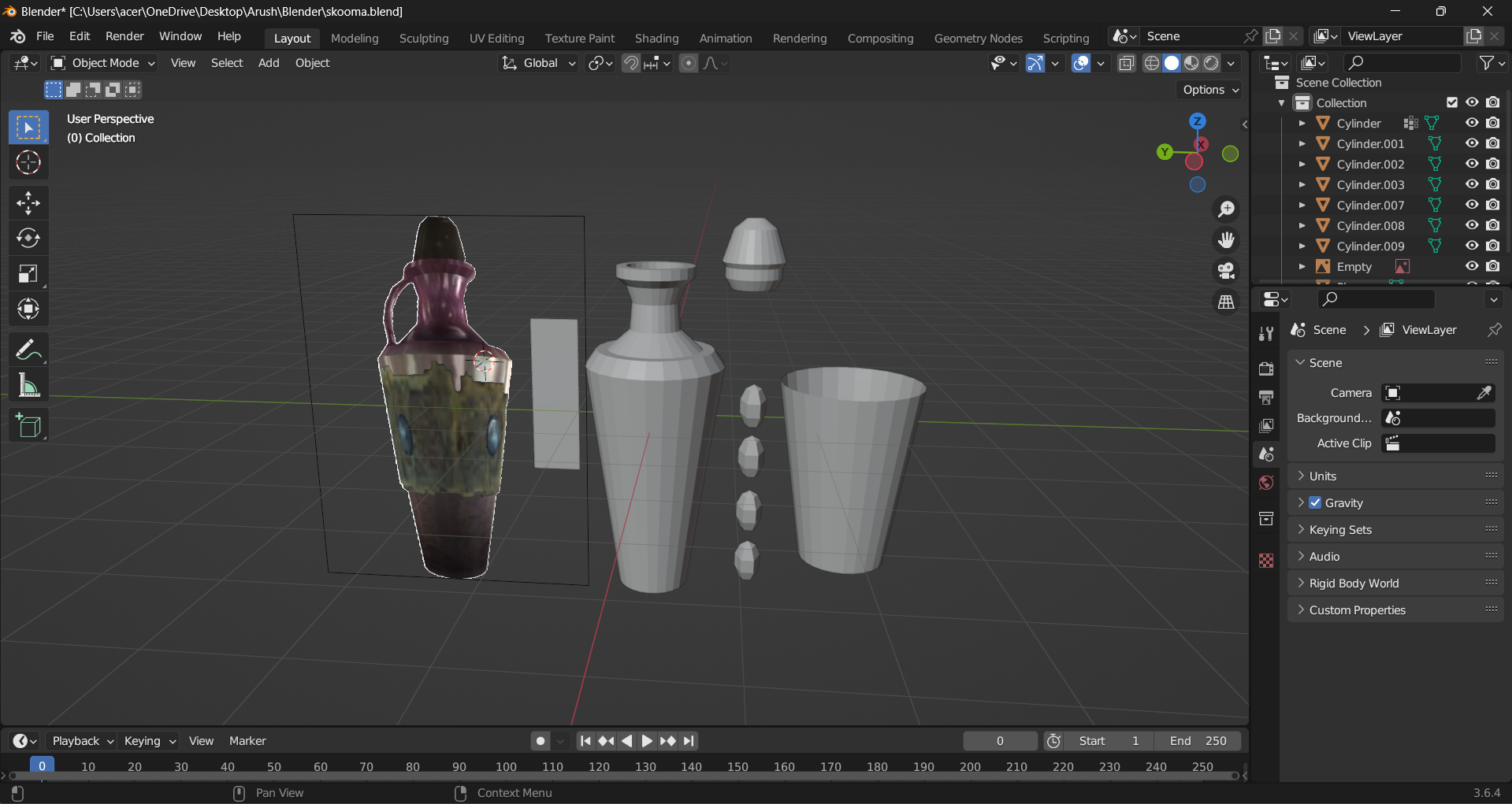Uncheck the Collection exclude checkbox
The height and width of the screenshot is (804, 1512).
point(1452,102)
